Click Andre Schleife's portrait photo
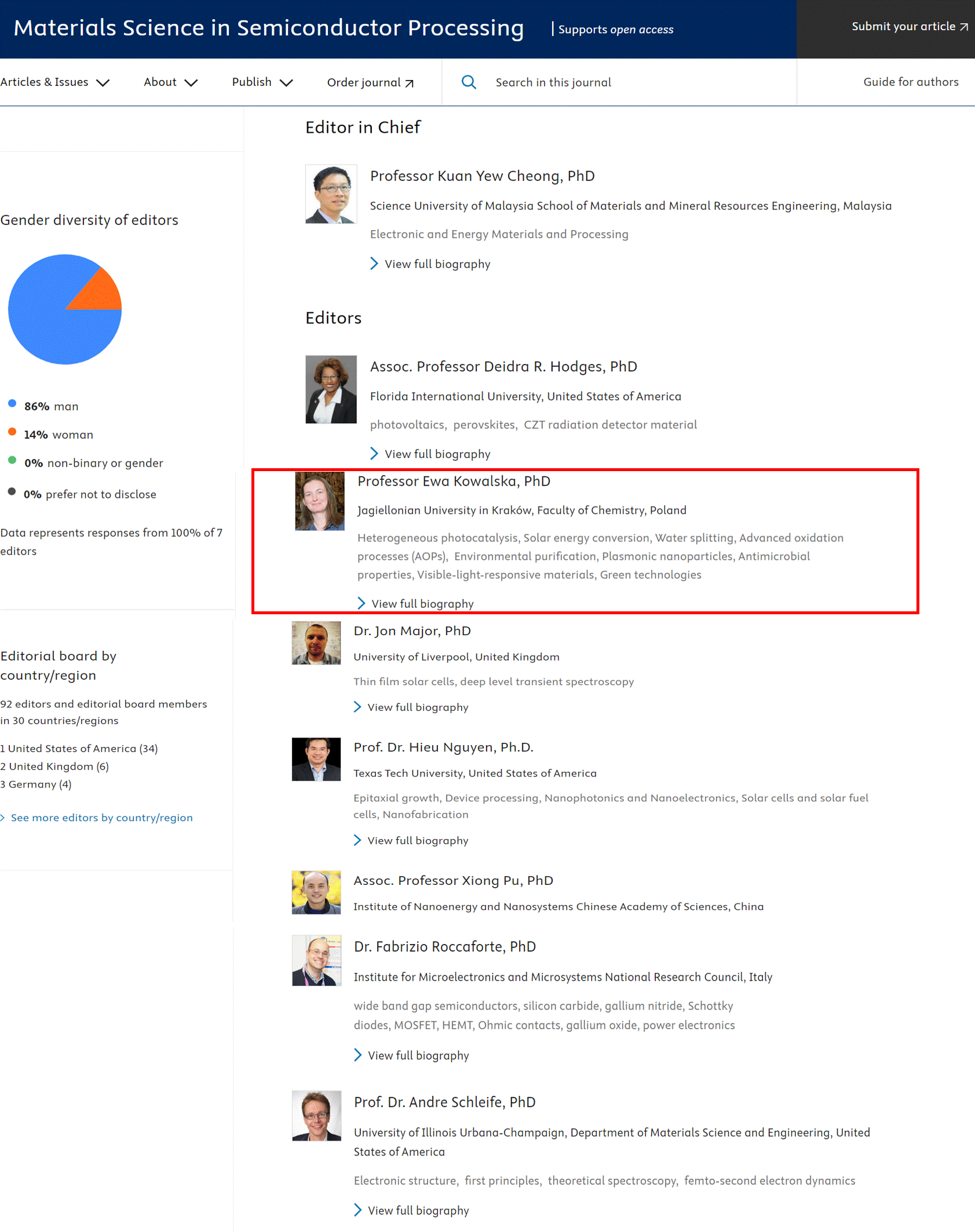 [316, 1116]
